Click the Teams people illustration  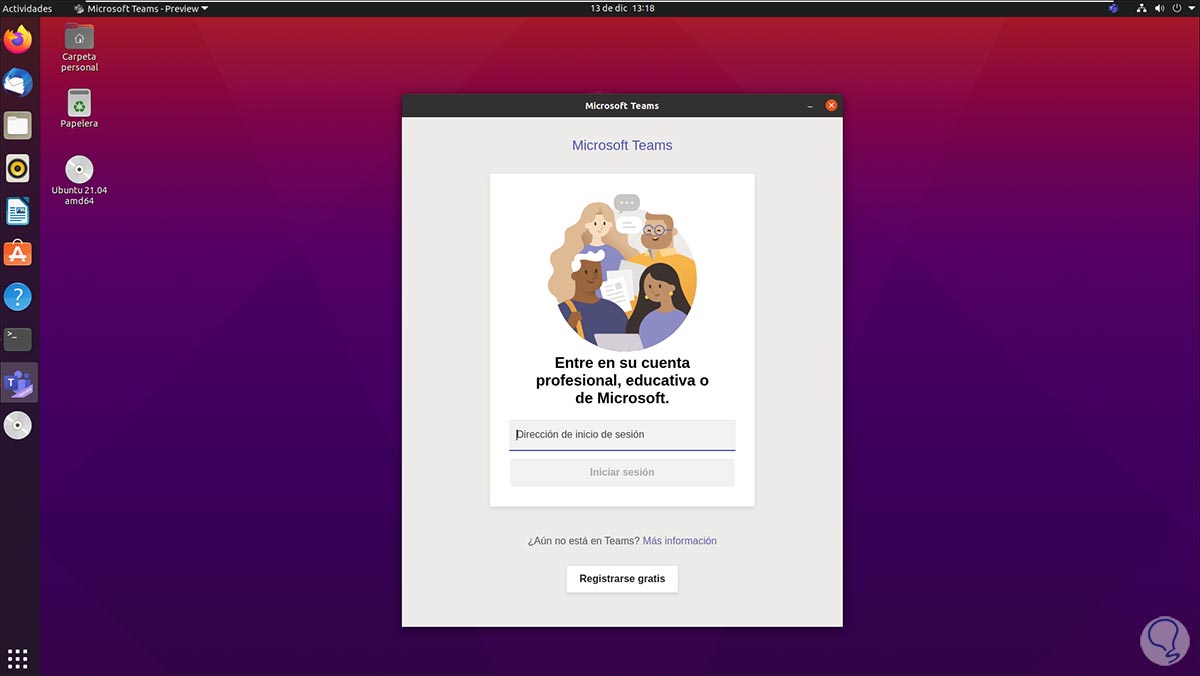pos(622,272)
